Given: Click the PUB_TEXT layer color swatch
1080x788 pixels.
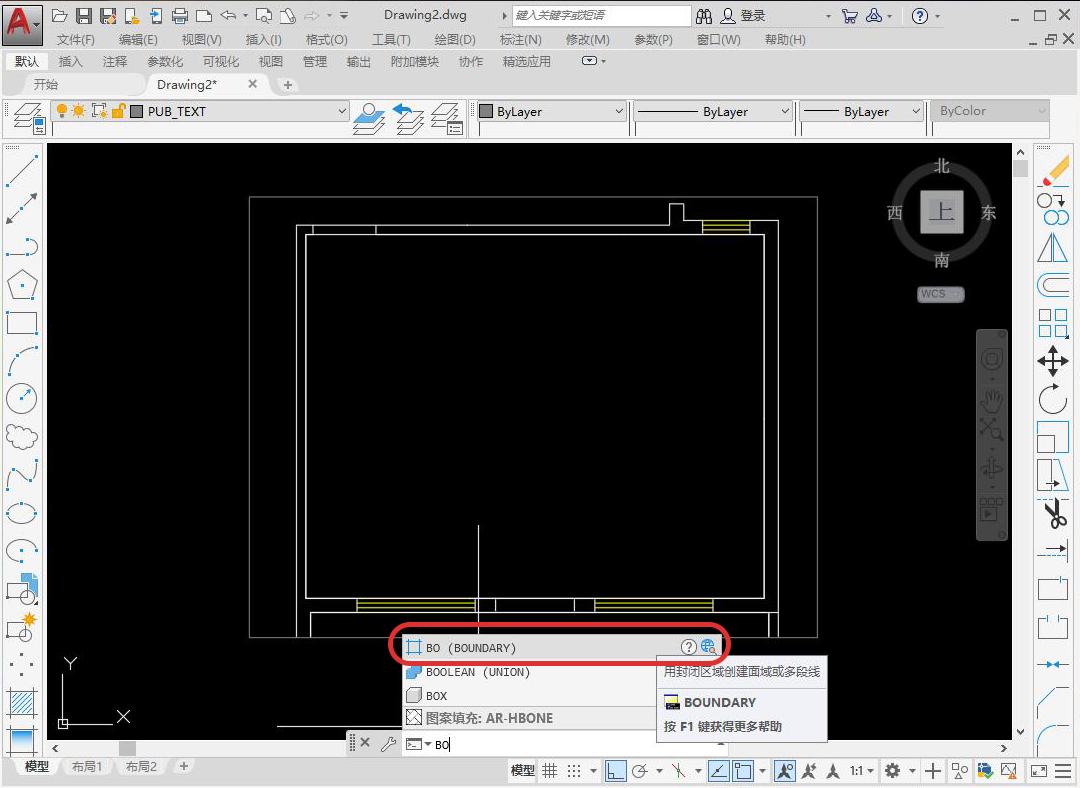Looking at the screenshot, I should [136, 111].
